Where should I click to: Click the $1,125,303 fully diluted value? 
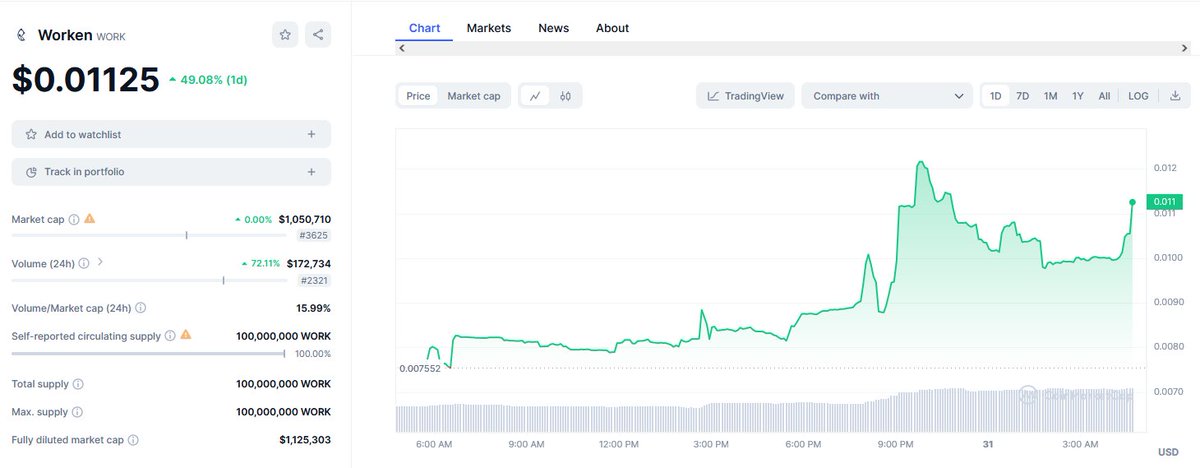[x=305, y=440]
